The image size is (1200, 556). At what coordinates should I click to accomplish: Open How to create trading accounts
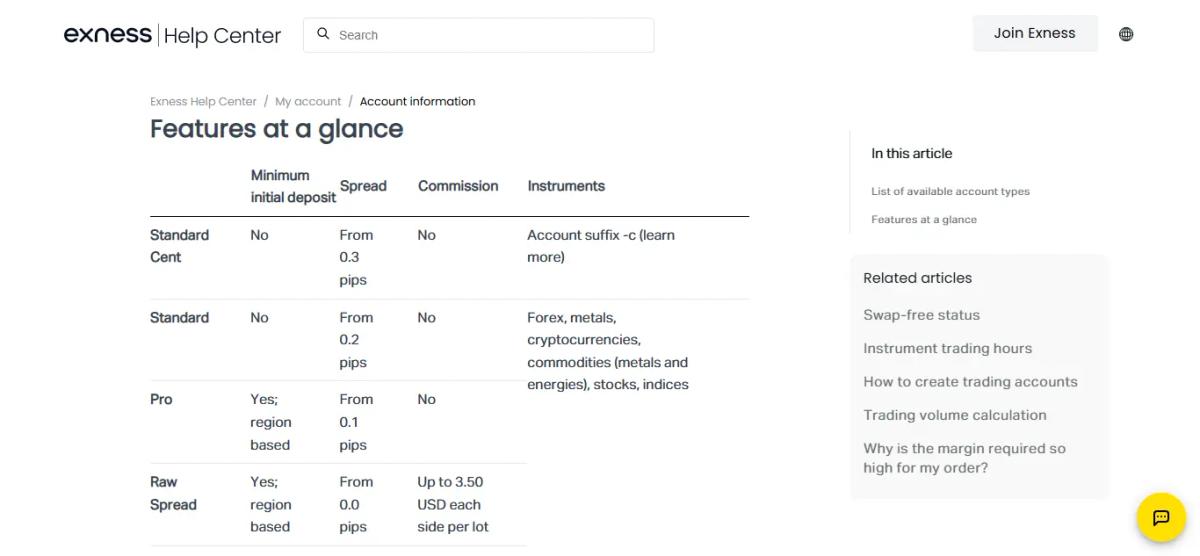click(971, 382)
